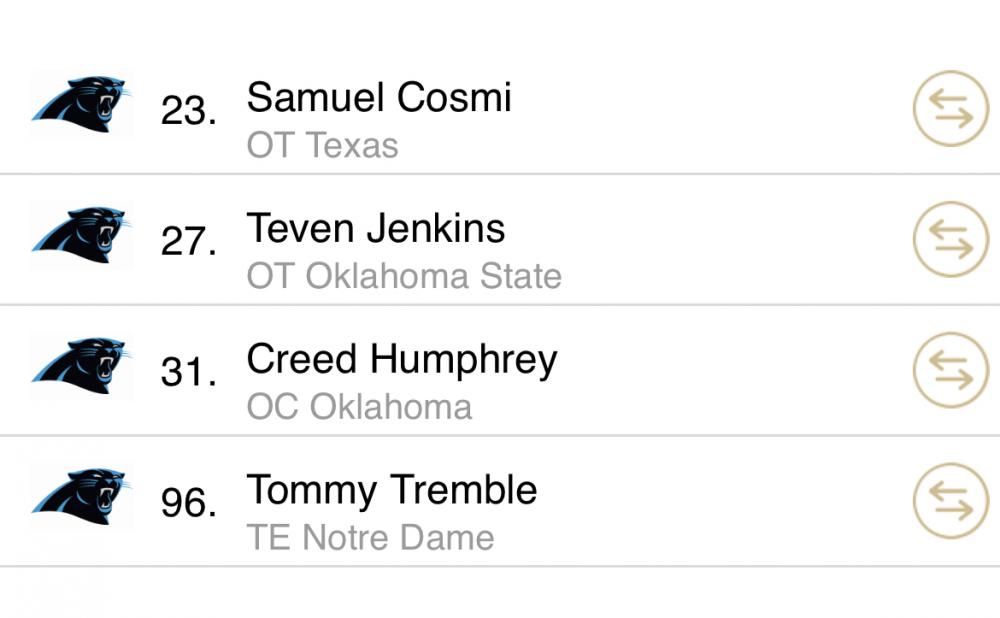Image resolution: width=1000 pixels, height=618 pixels.
Task: Click the pick number 96
Action: click(188, 503)
